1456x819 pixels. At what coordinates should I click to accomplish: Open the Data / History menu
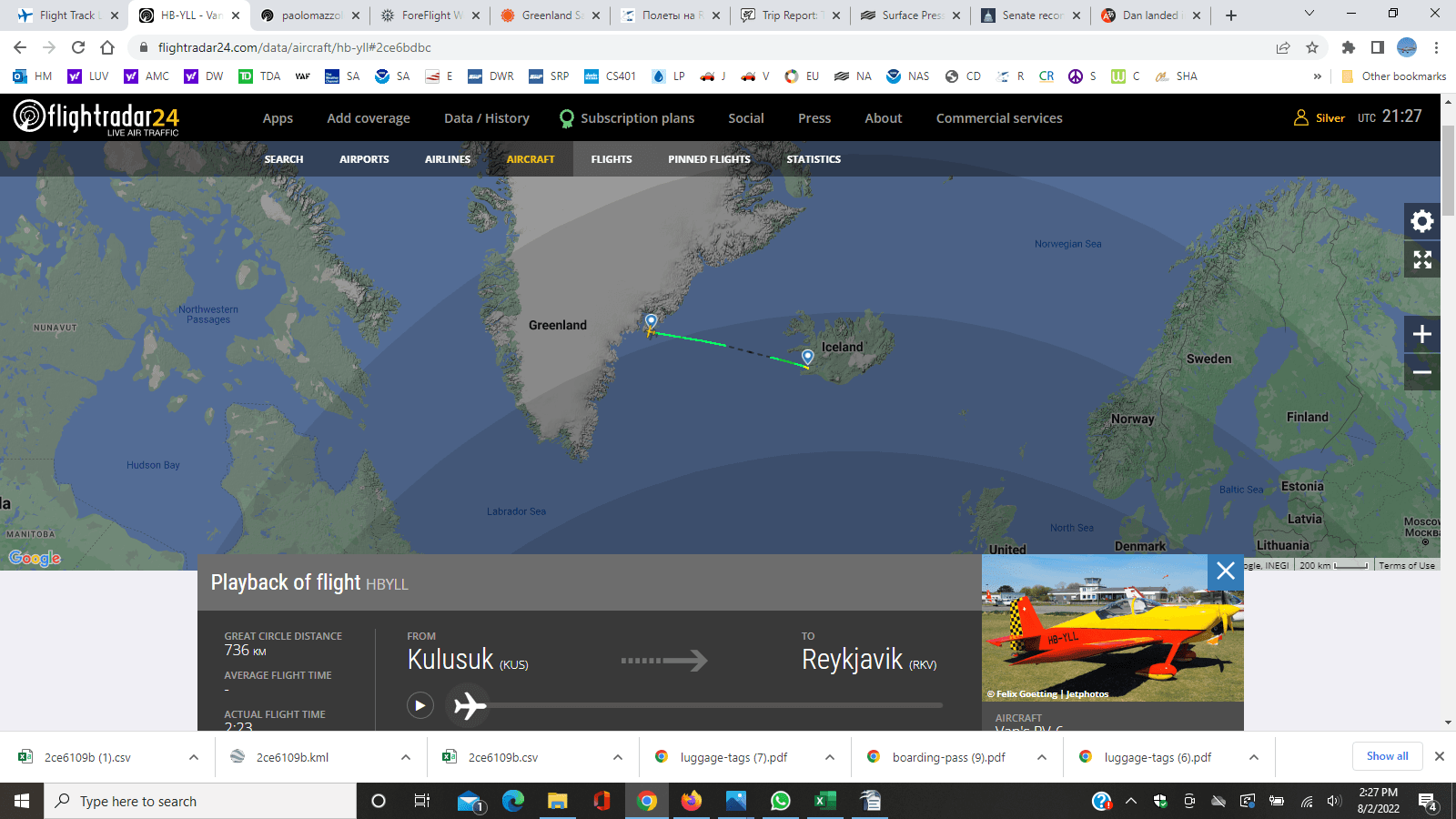click(486, 117)
